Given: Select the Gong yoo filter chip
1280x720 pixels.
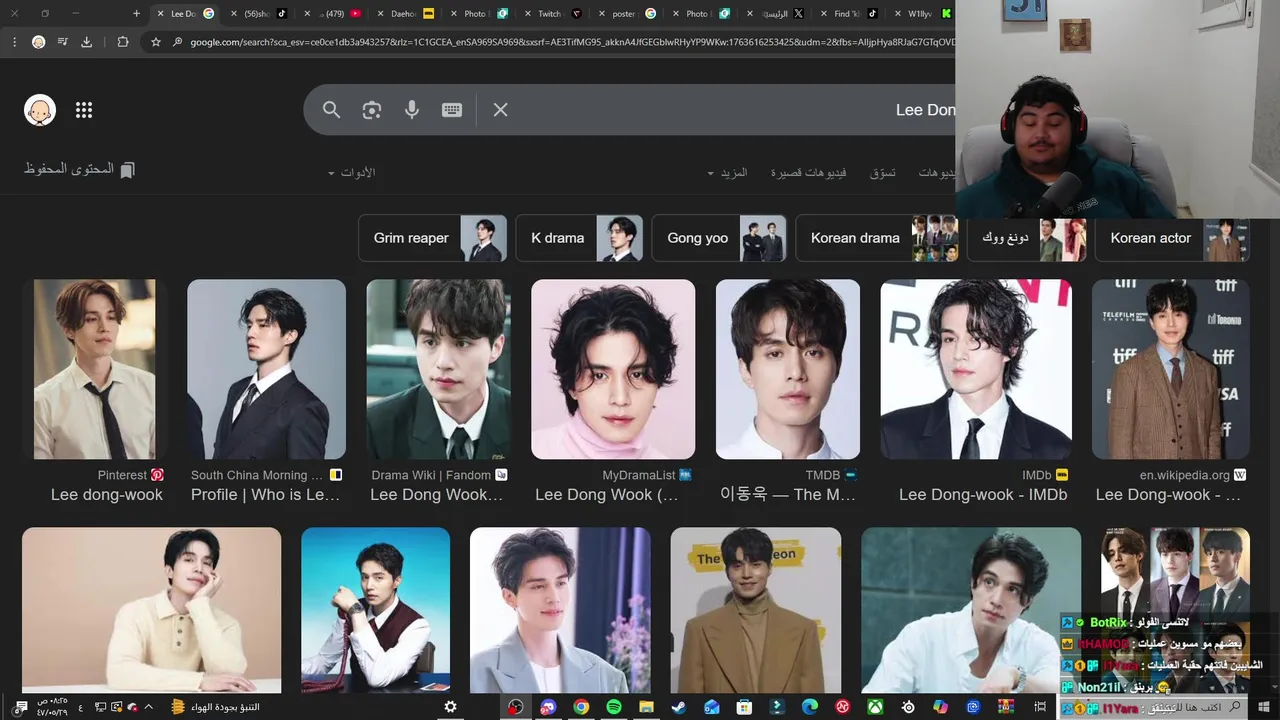Looking at the screenshot, I should point(719,238).
